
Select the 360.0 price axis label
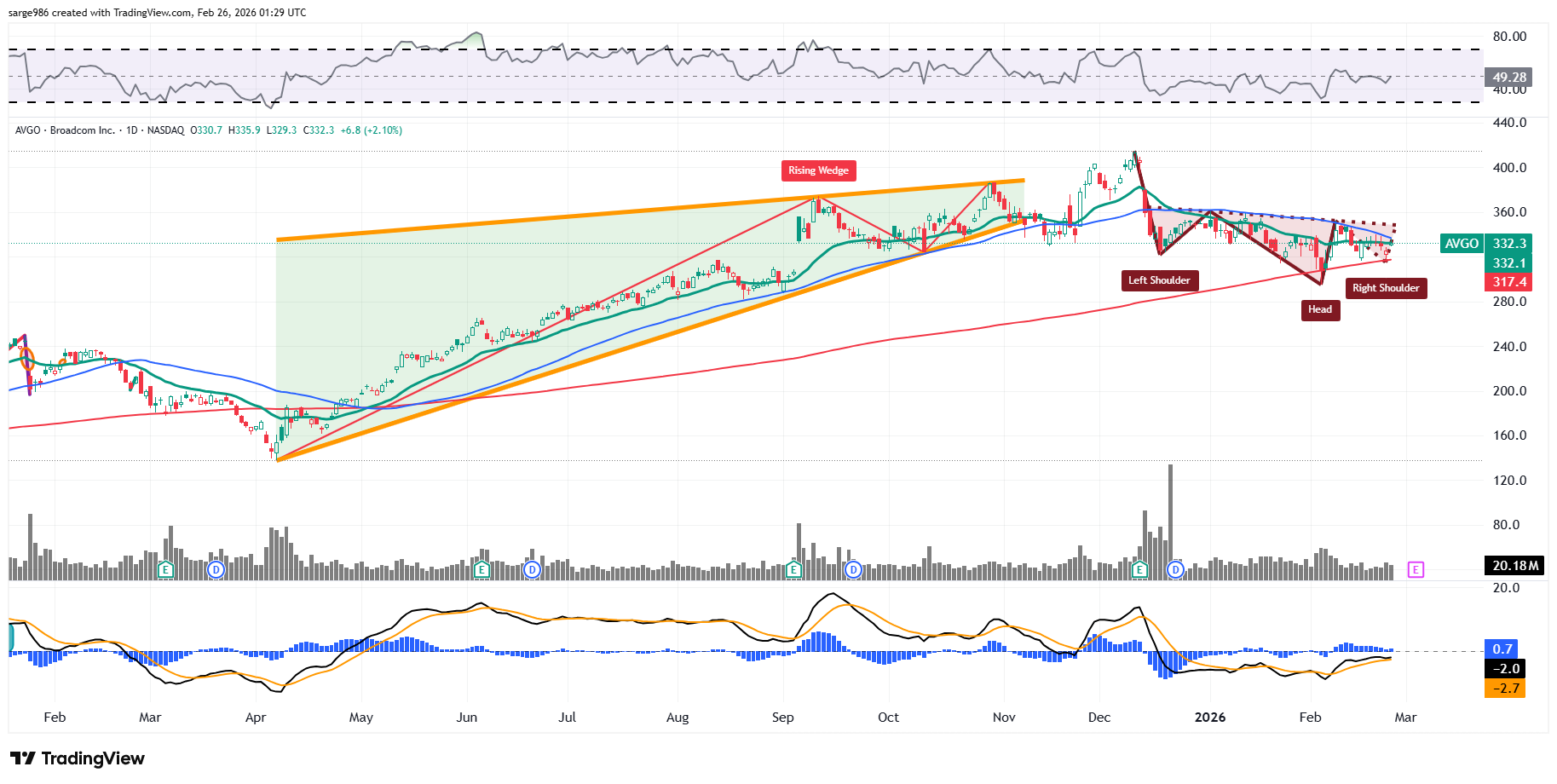coord(1510,212)
